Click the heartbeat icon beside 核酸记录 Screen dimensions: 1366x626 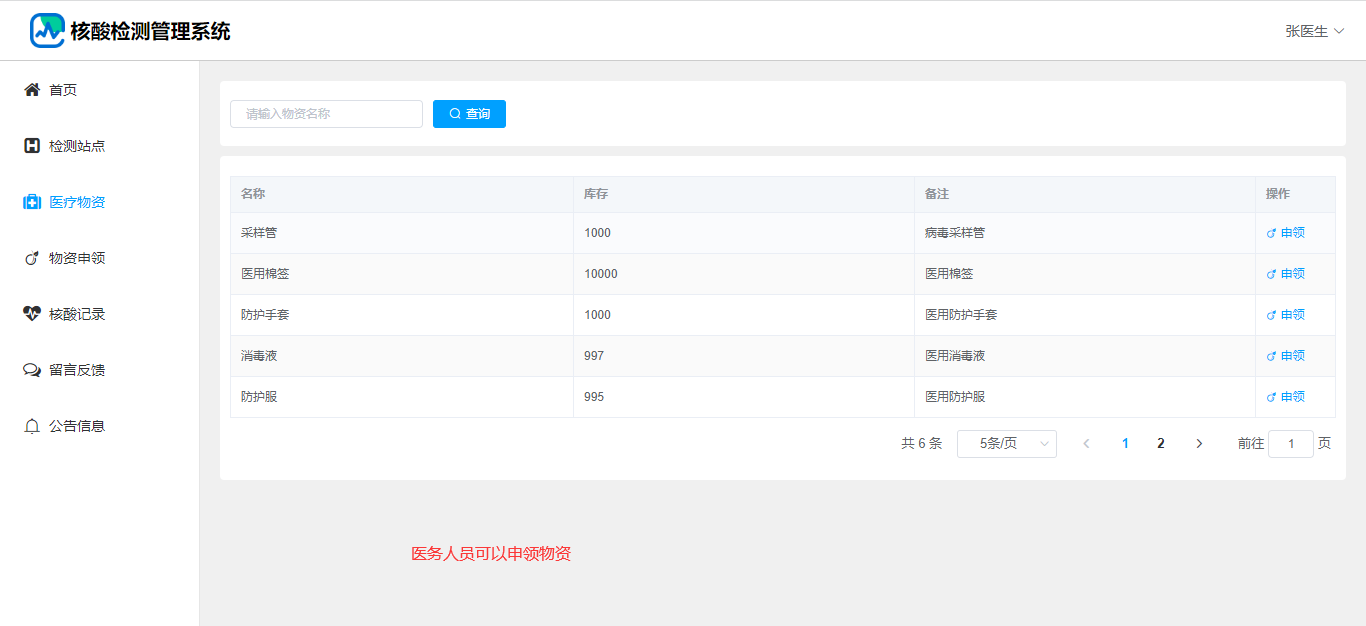(x=32, y=314)
